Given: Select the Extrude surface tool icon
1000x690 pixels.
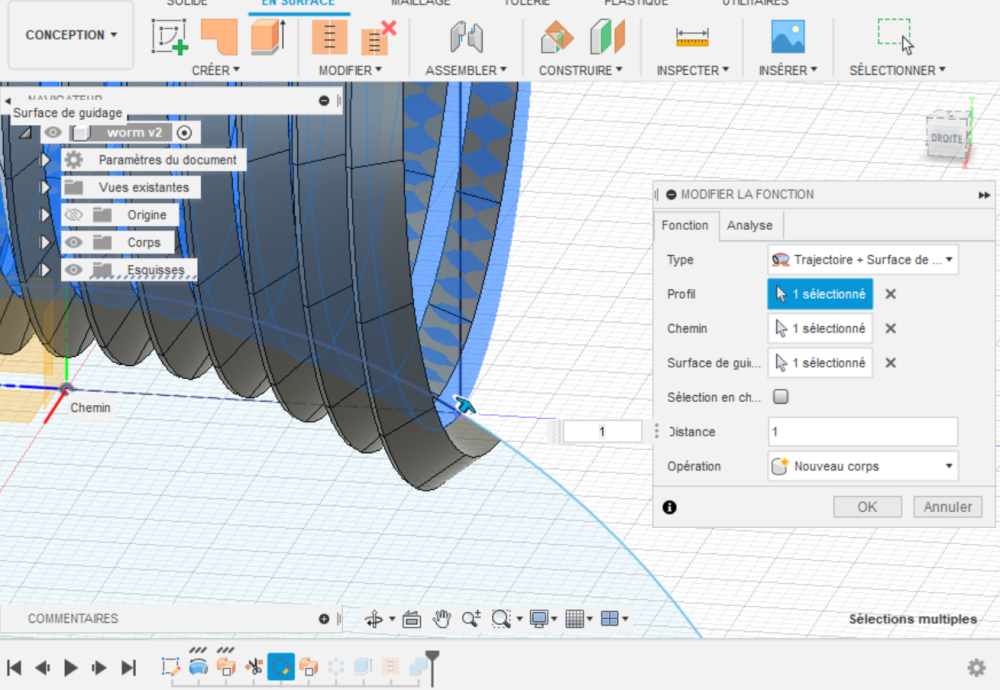Looking at the screenshot, I should point(267,37).
